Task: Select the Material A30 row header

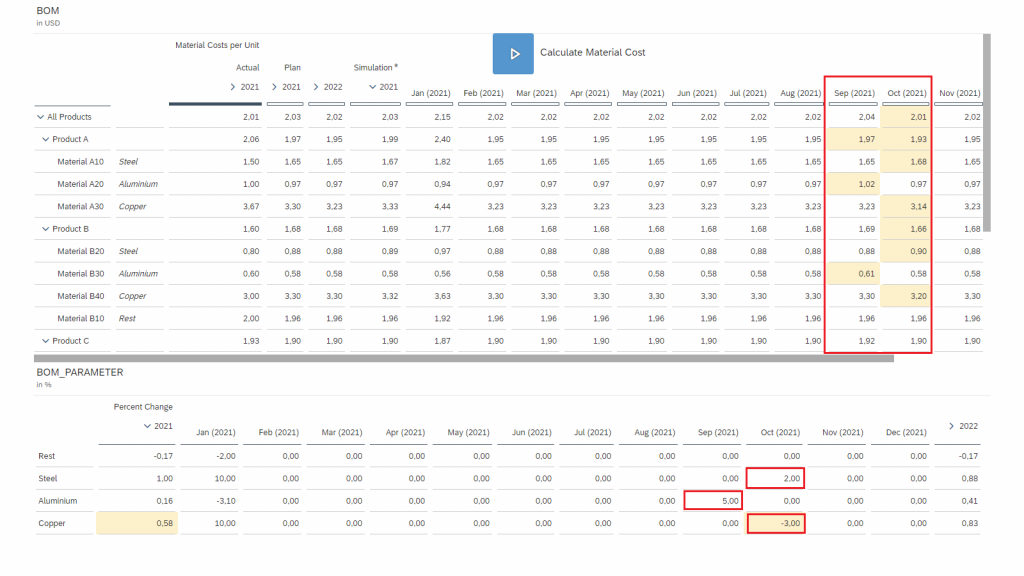Action: click(80, 206)
